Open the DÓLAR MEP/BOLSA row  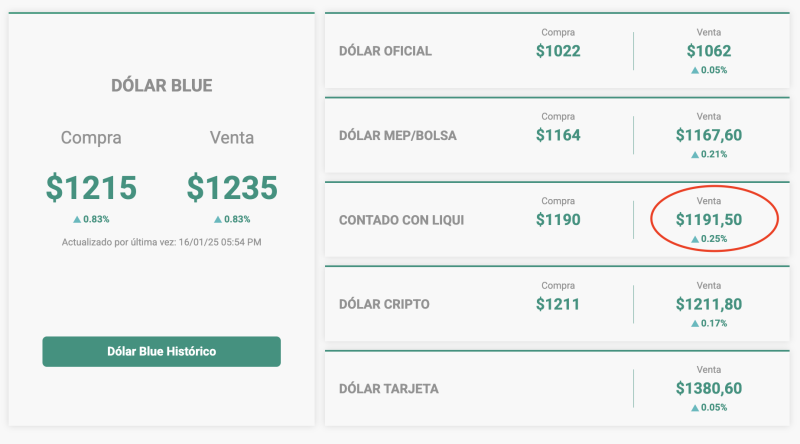coord(398,135)
